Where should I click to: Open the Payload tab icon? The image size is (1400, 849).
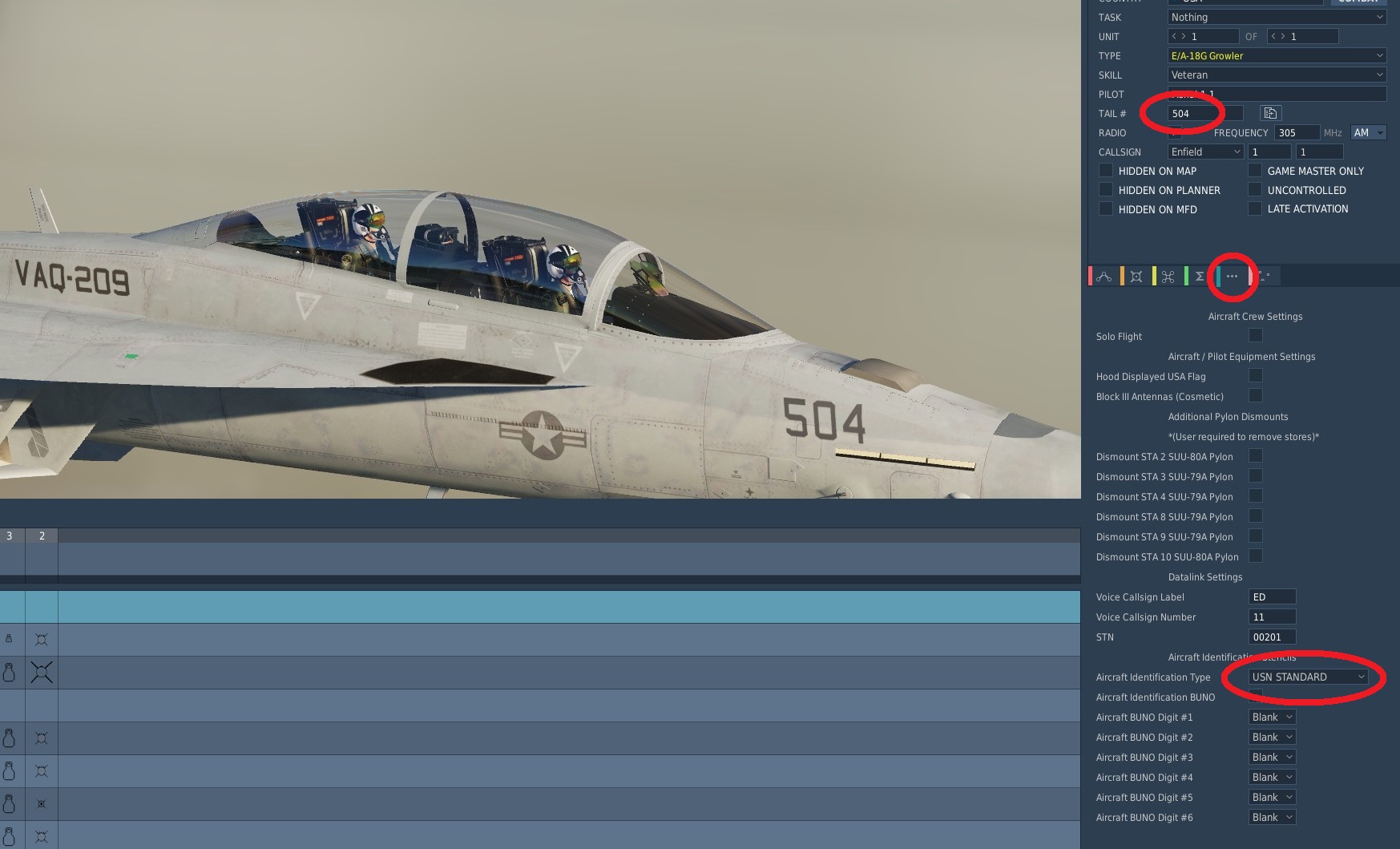point(1136,277)
